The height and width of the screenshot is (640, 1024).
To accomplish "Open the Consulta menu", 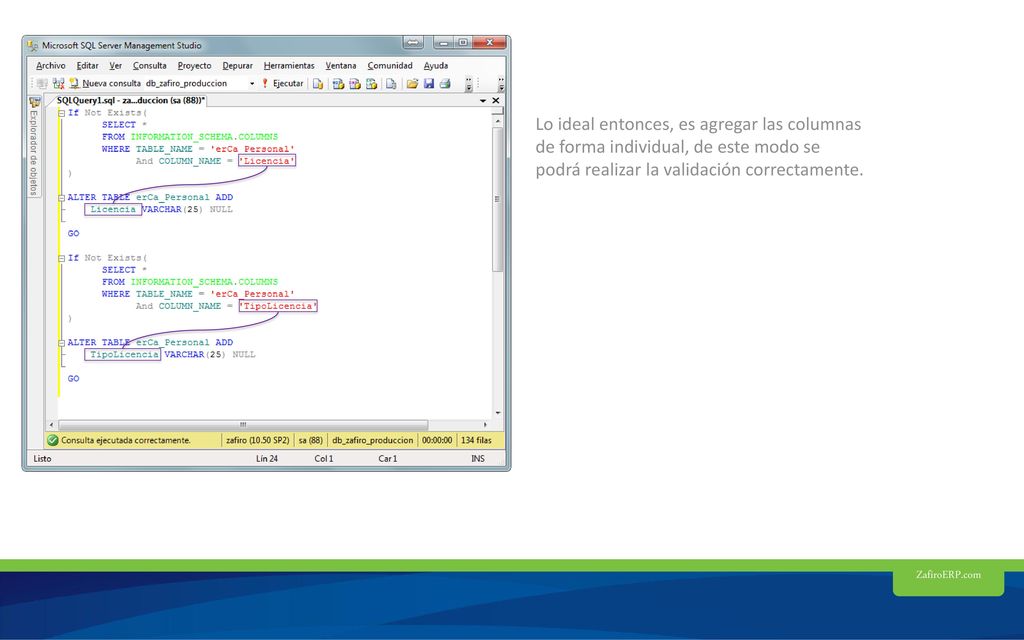I will coord(150,66).
